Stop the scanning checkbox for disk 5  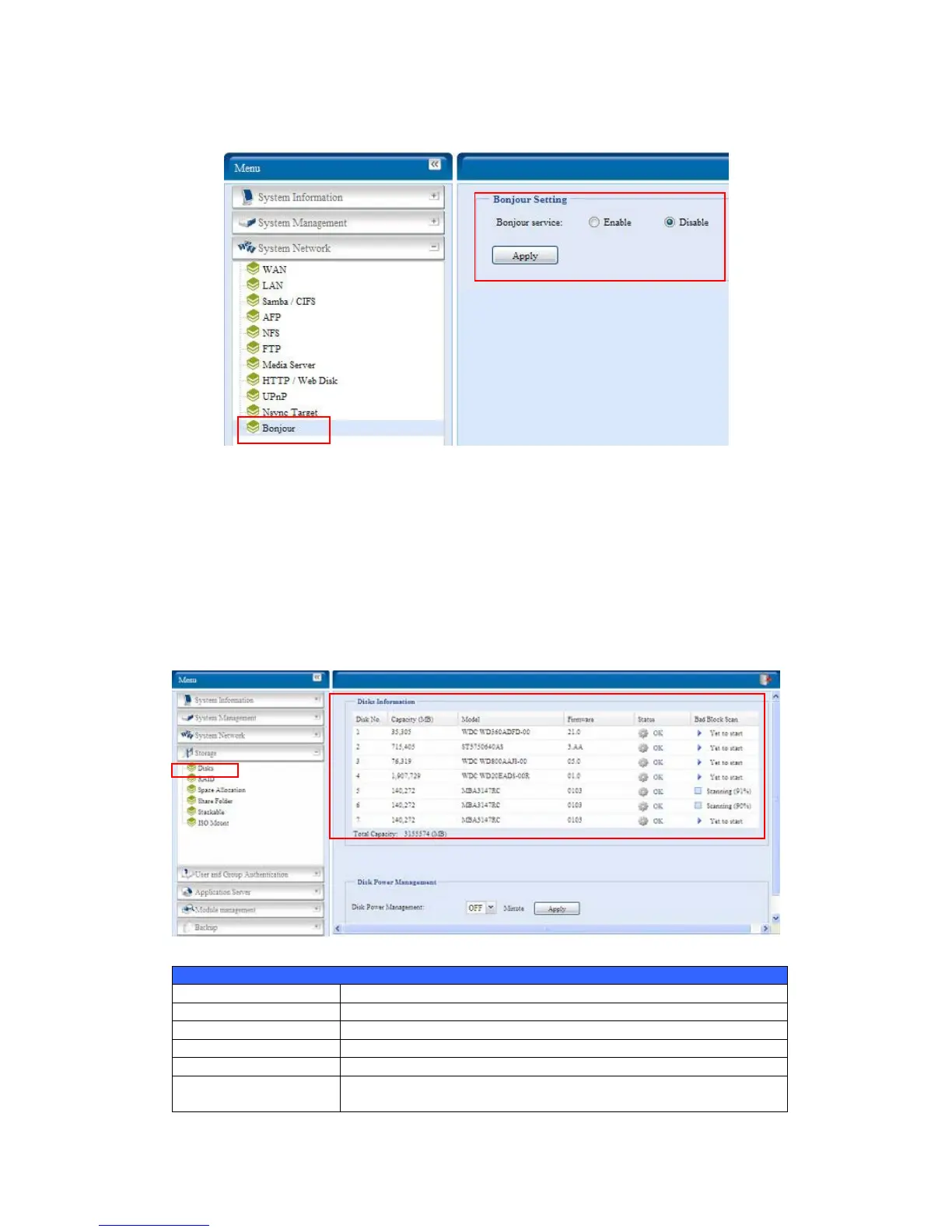click(x=698, y=791)
